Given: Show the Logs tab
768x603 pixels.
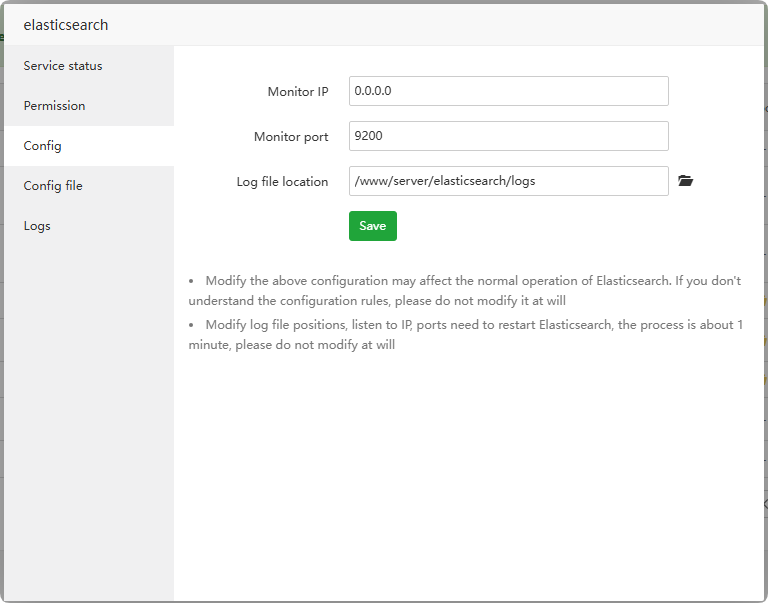Looking at the screenshot, I should pos(37,226).
